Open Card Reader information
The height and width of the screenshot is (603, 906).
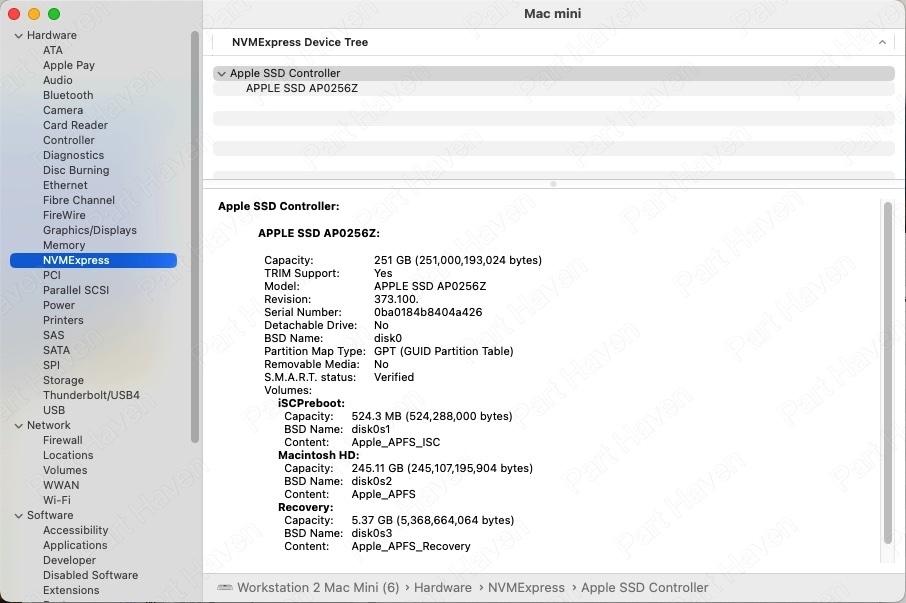coord(75,125)
